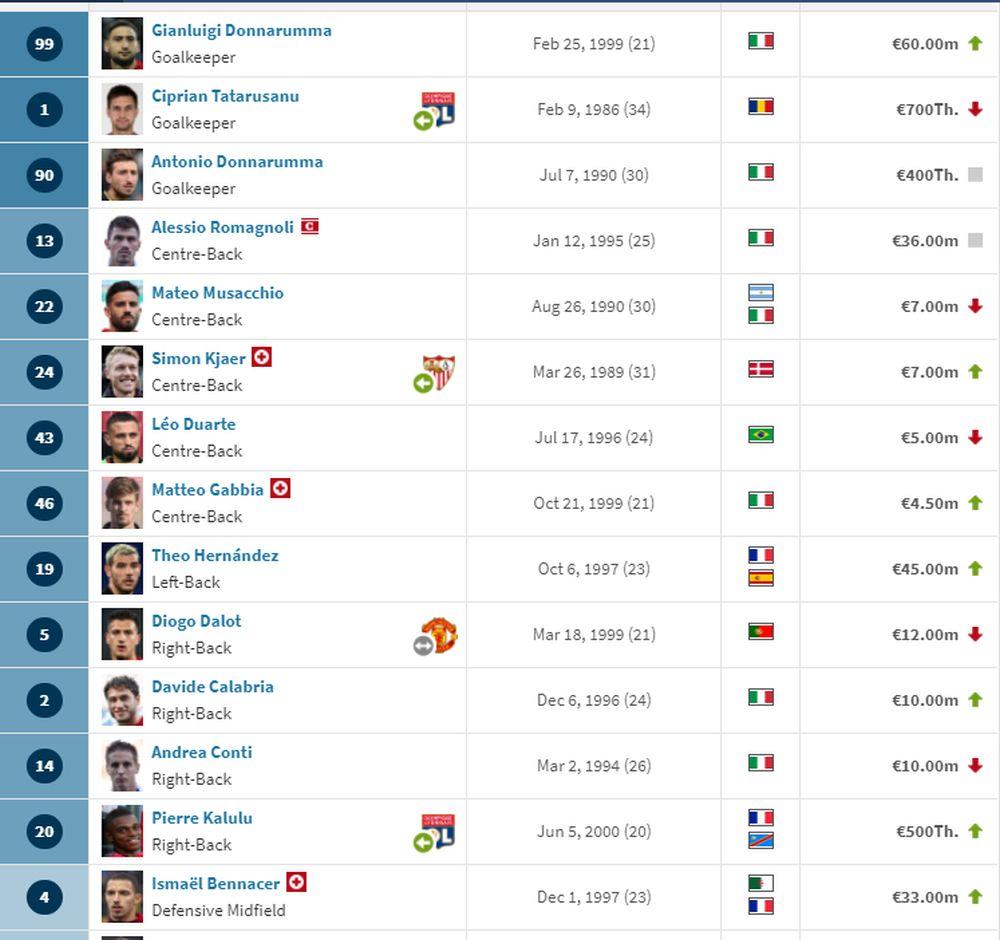Click Denmark flag in Simon Kjaer row
Viewport: 1000px width, 940px height.
761,369
